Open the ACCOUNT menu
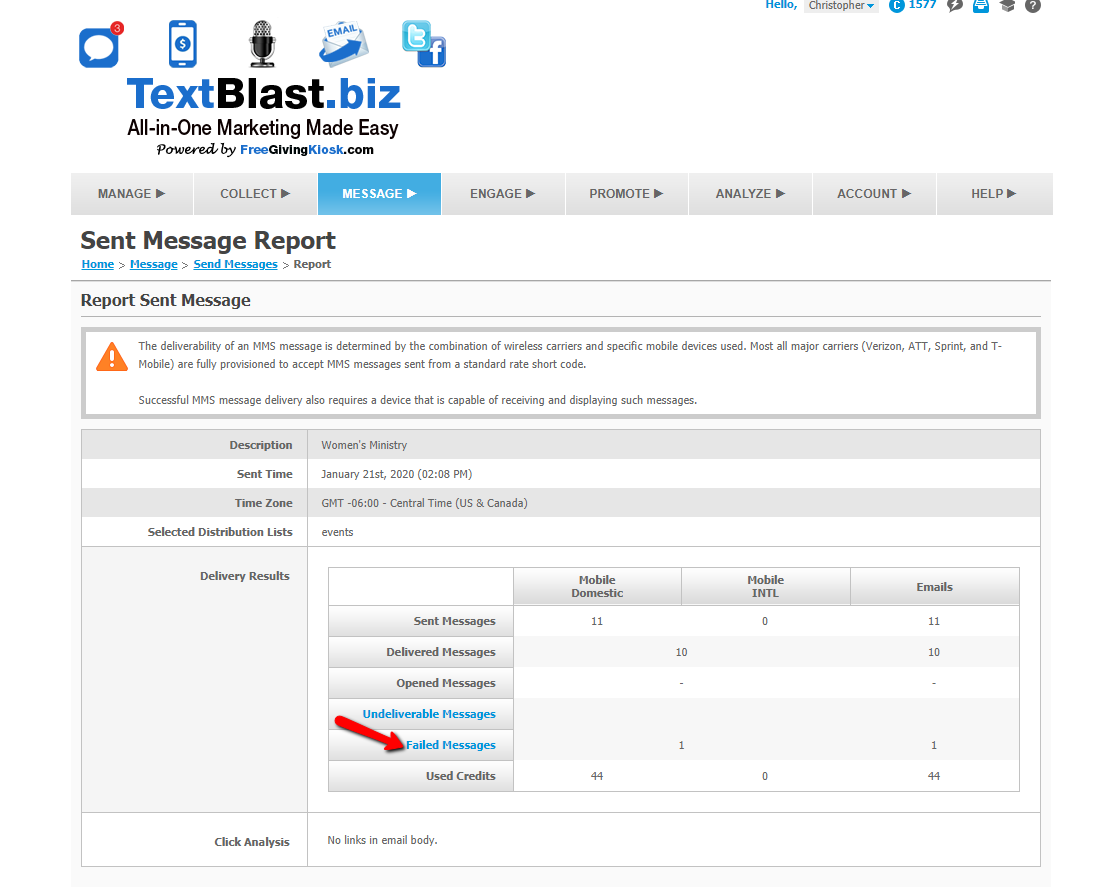 [x=874, y=194]
